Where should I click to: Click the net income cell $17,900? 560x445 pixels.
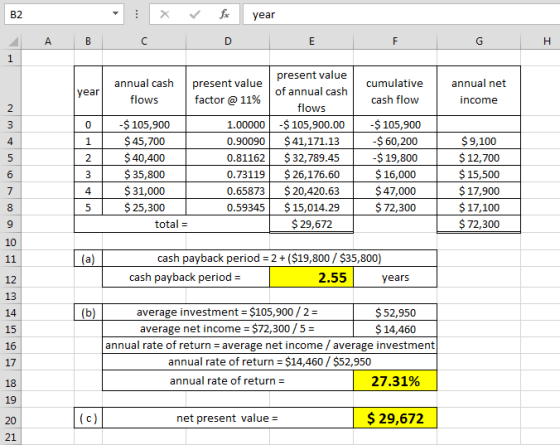(x=479, y=191)
